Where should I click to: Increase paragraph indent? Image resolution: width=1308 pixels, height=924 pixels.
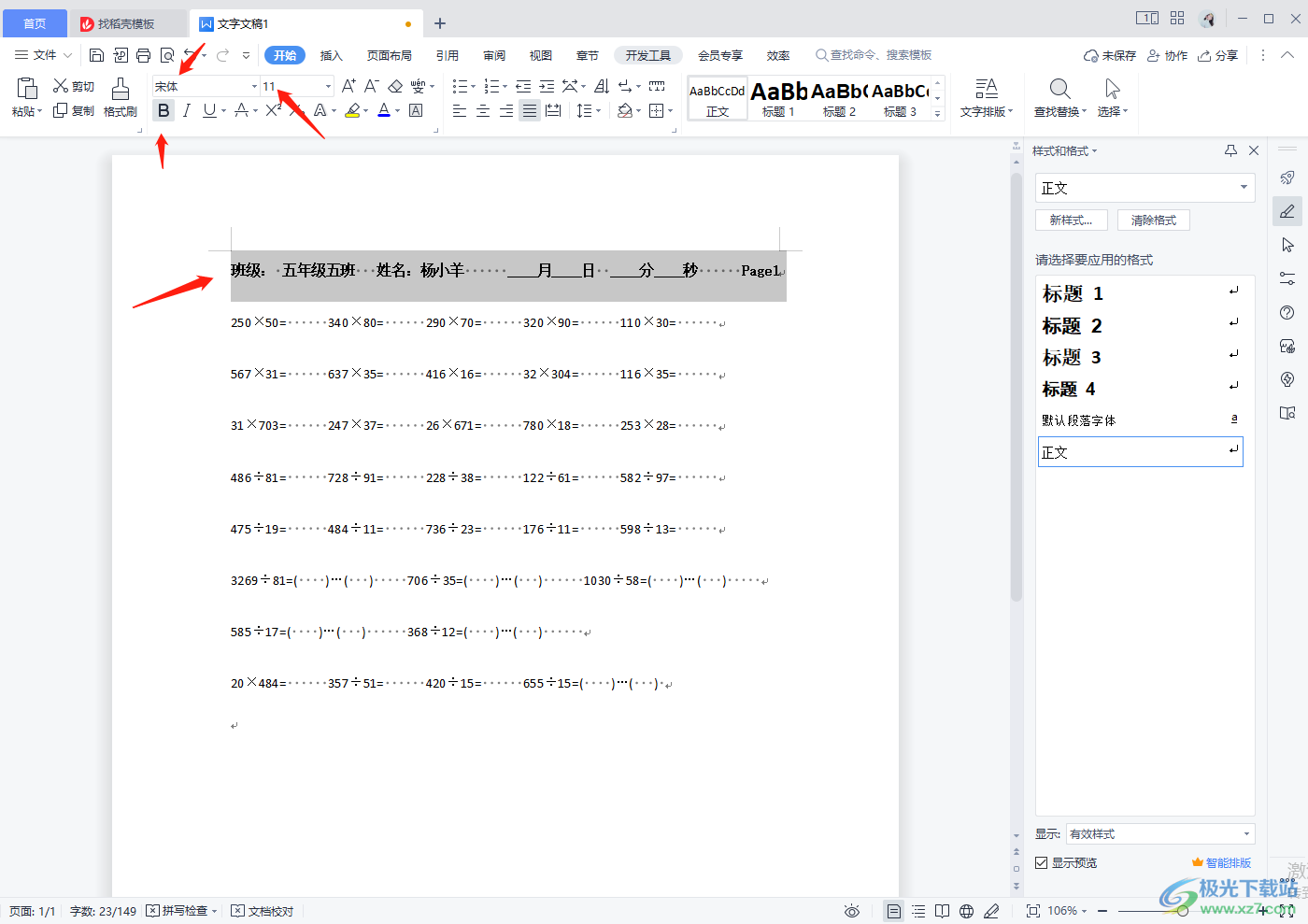tap(547, 86)
